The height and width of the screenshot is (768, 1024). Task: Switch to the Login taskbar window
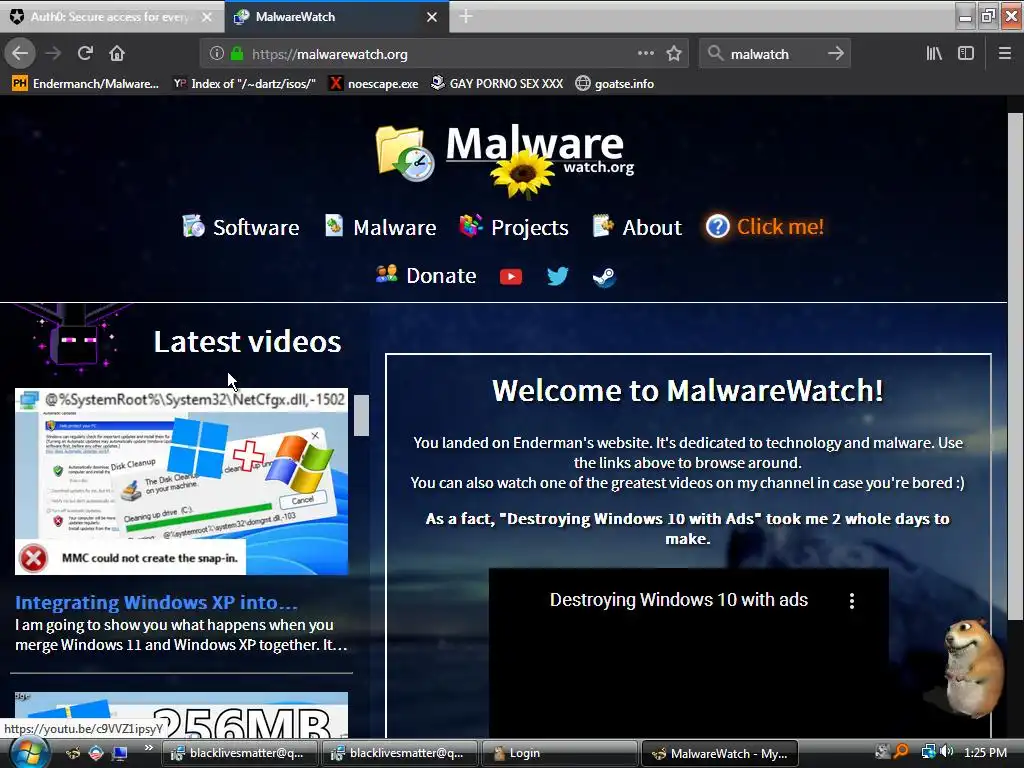[x=559, y=753]
